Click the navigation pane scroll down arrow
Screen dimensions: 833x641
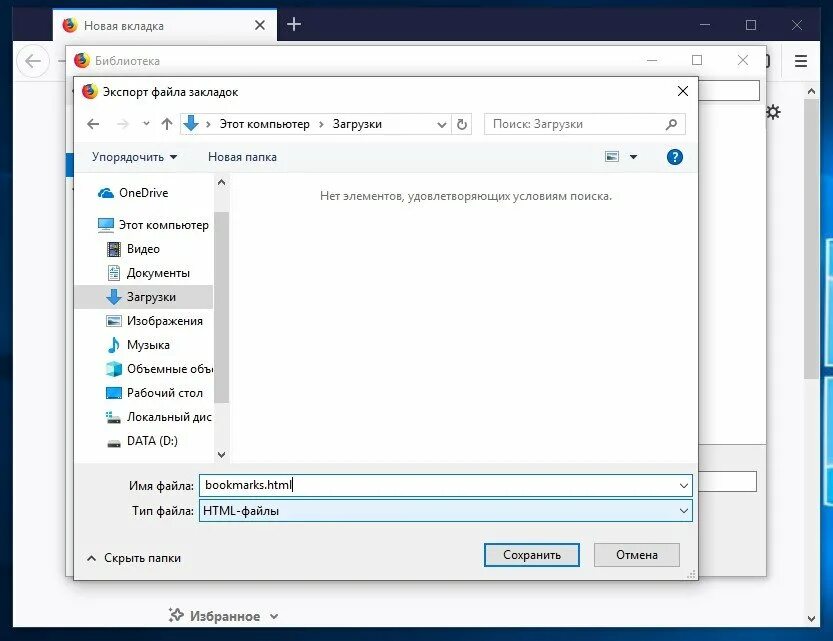pos(222,455)
